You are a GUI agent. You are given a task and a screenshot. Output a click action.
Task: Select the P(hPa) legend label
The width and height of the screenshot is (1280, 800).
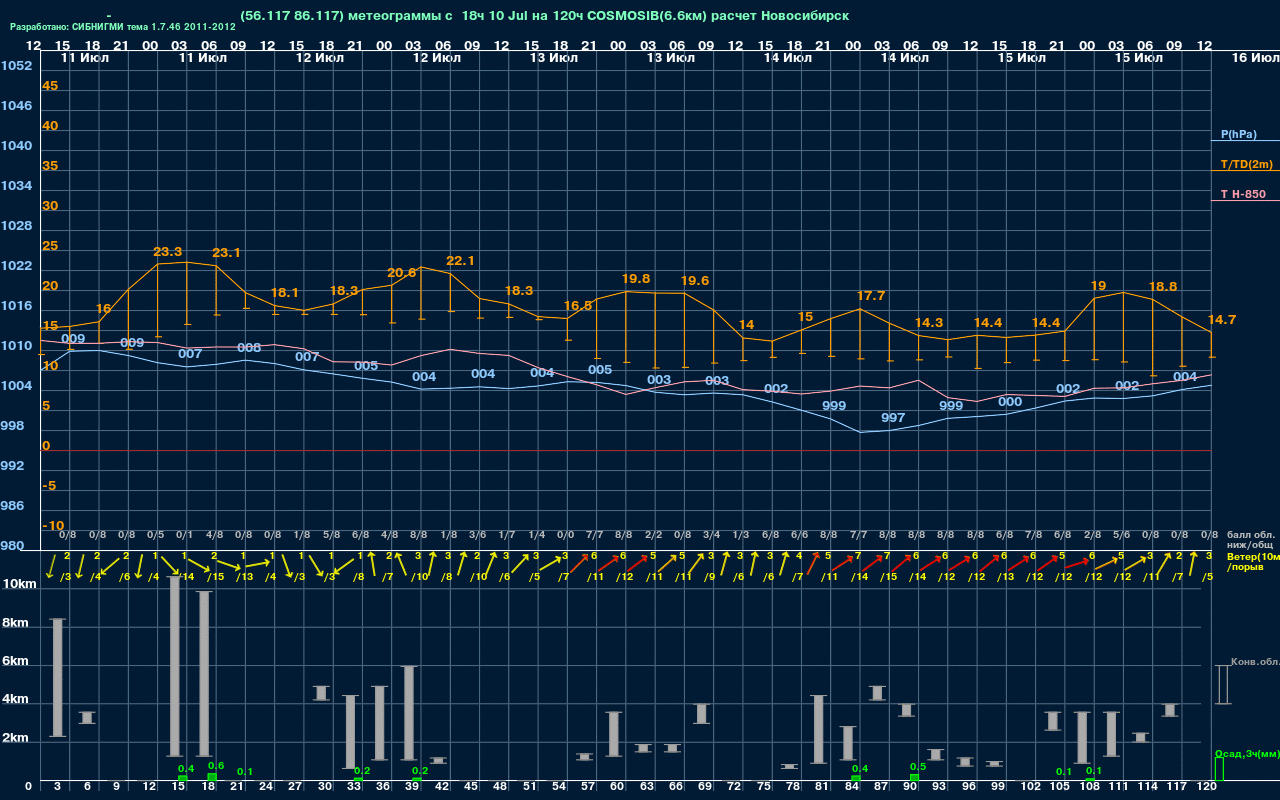pyautogui.click(x=1239, y=134)
